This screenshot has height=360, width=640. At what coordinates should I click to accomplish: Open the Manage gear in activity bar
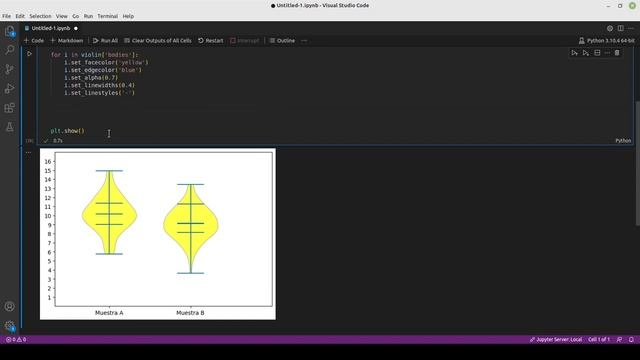9,326
